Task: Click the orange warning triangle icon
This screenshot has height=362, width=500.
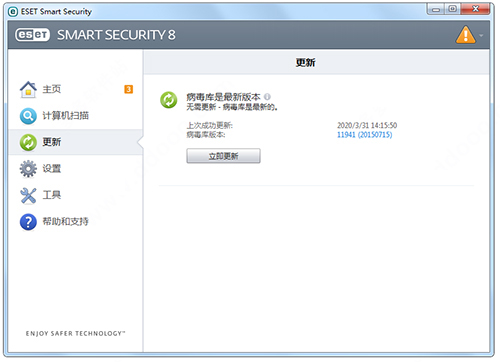Action: pos(465,35)
